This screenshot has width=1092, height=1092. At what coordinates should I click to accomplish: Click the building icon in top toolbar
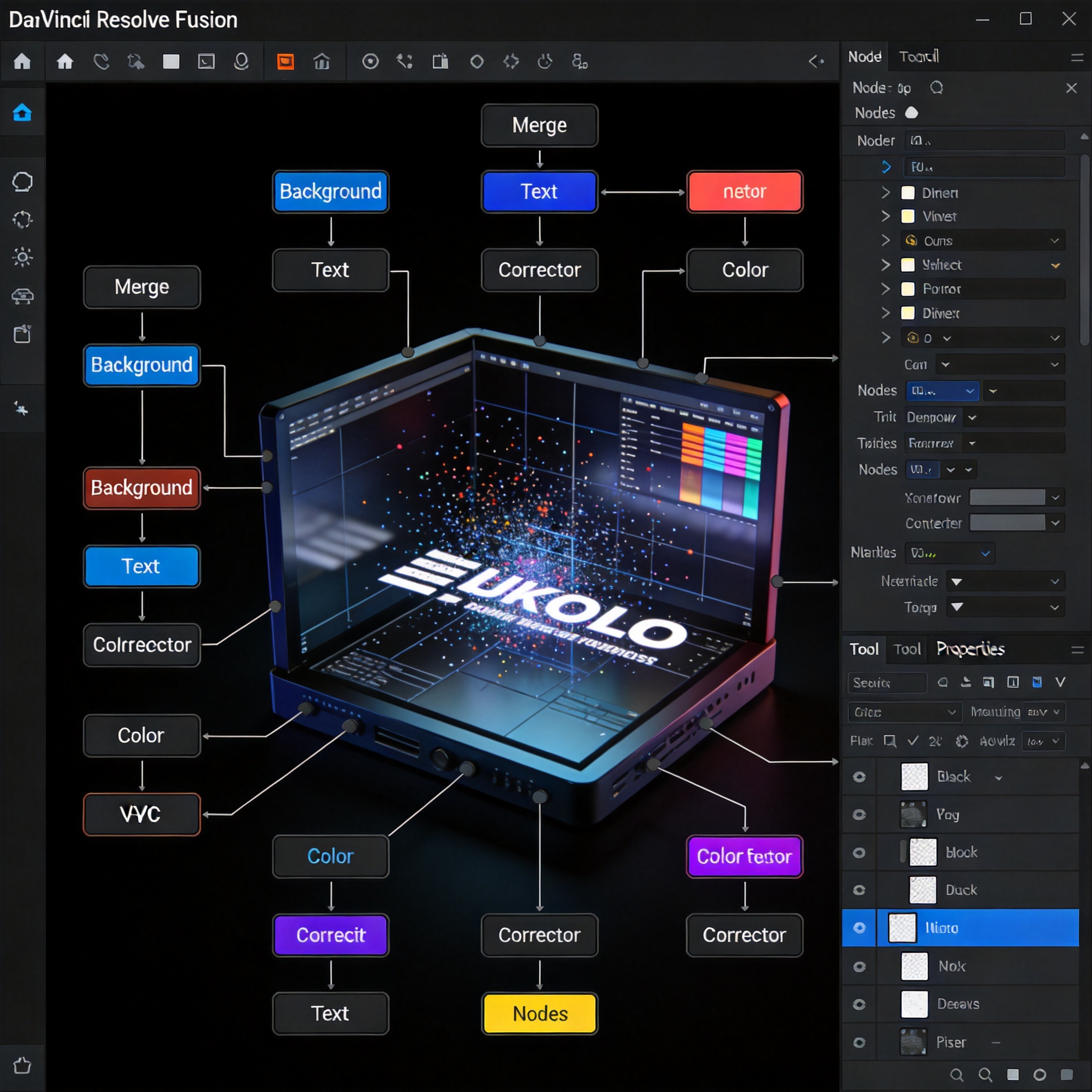coord(322,61)
